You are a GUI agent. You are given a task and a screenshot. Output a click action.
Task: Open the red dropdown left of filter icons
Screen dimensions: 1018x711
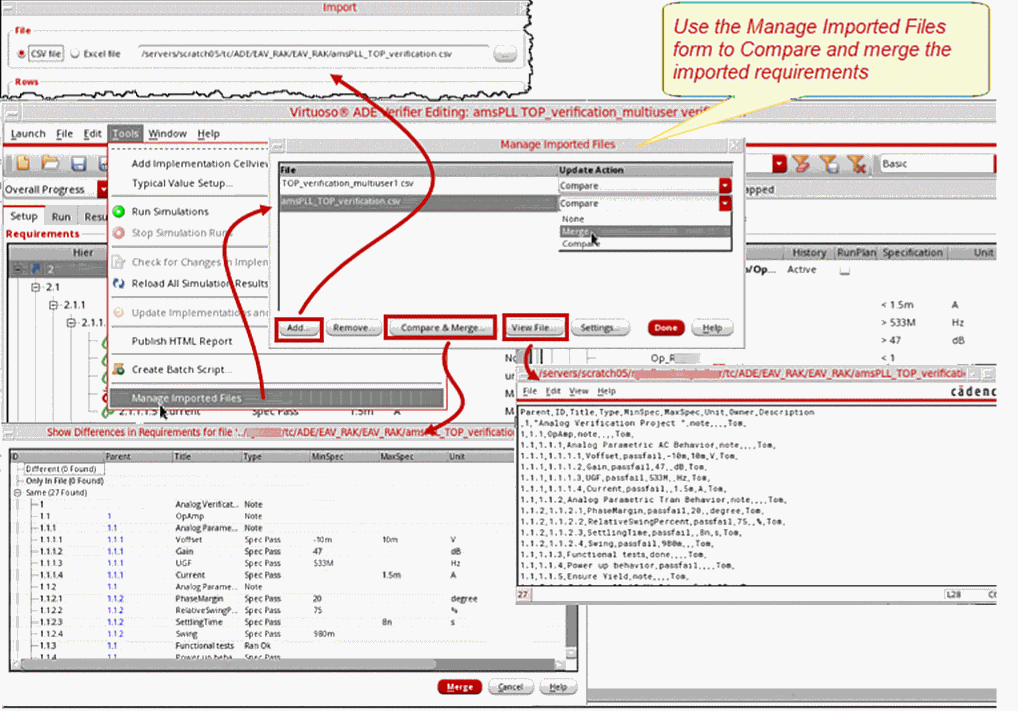(779, 164)
